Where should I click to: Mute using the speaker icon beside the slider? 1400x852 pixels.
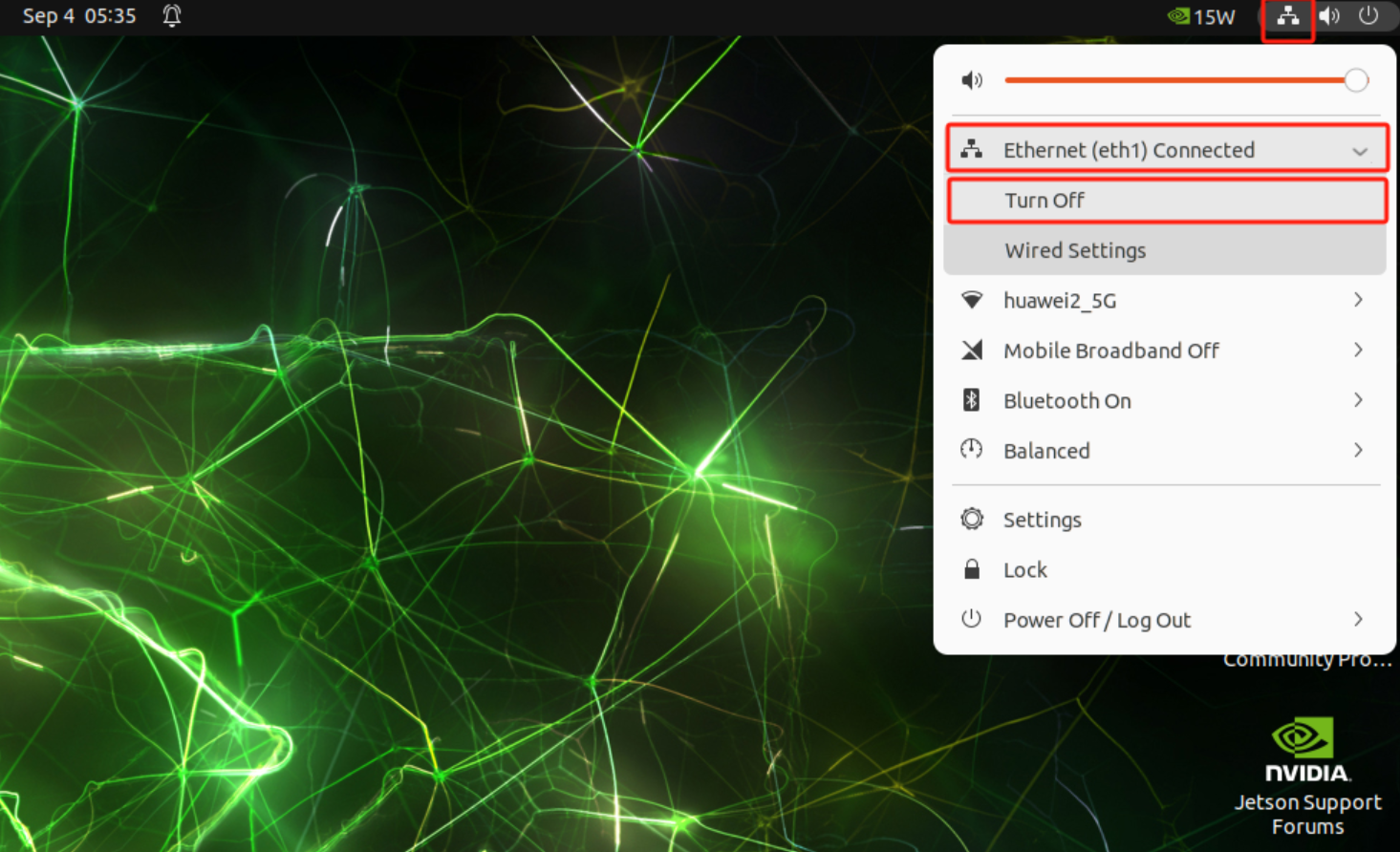pyautogui.click(x=972, y=80)
